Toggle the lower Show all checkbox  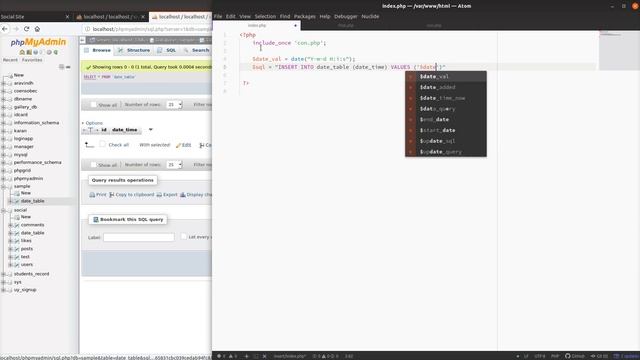click(x=93, y=164)
